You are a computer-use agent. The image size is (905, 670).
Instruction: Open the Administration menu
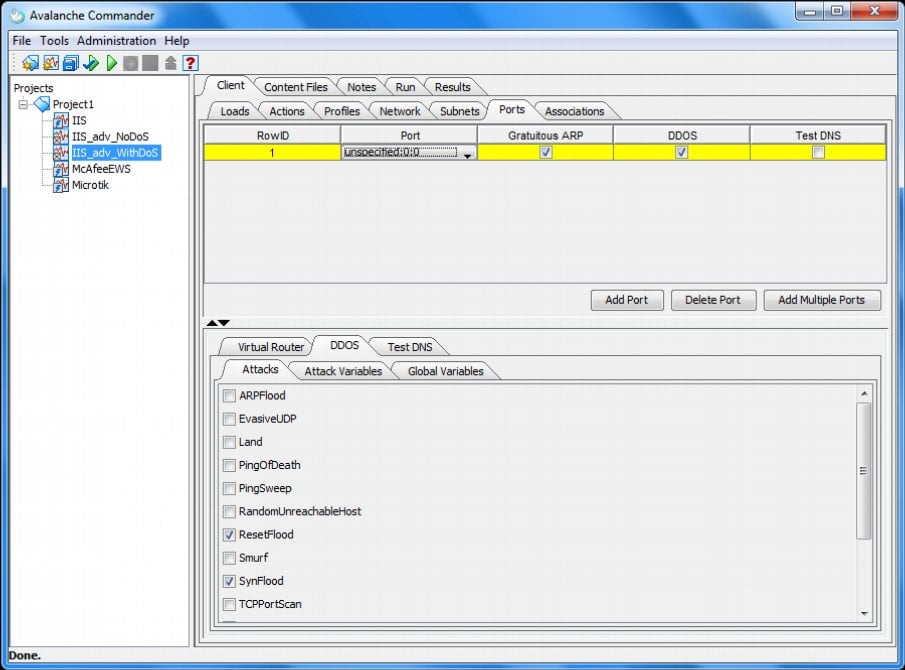pyautogui.click(x=116, y=41)
